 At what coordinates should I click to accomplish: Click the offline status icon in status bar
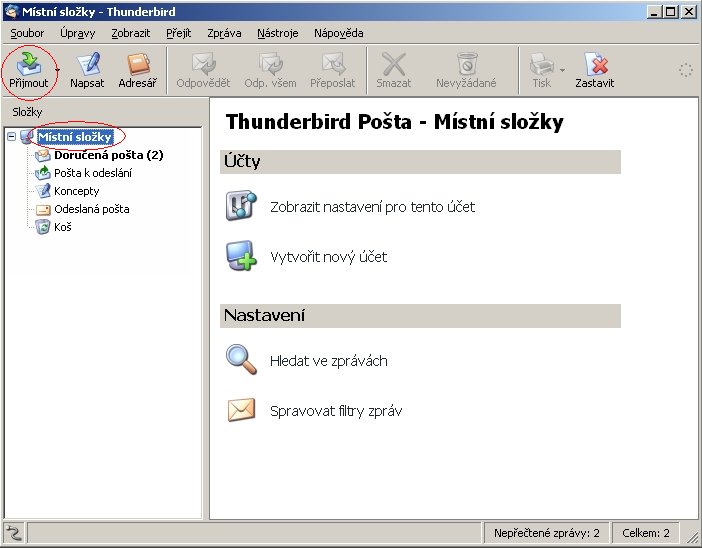14,533
